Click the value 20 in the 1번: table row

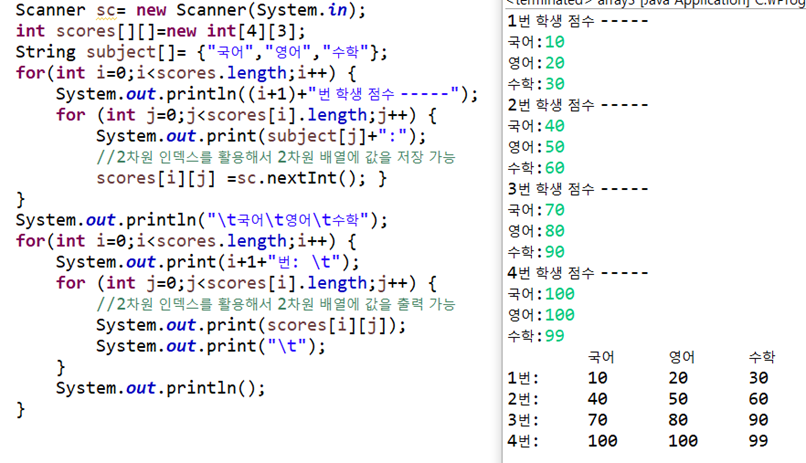pyautogui.click(x=678, y=378)
